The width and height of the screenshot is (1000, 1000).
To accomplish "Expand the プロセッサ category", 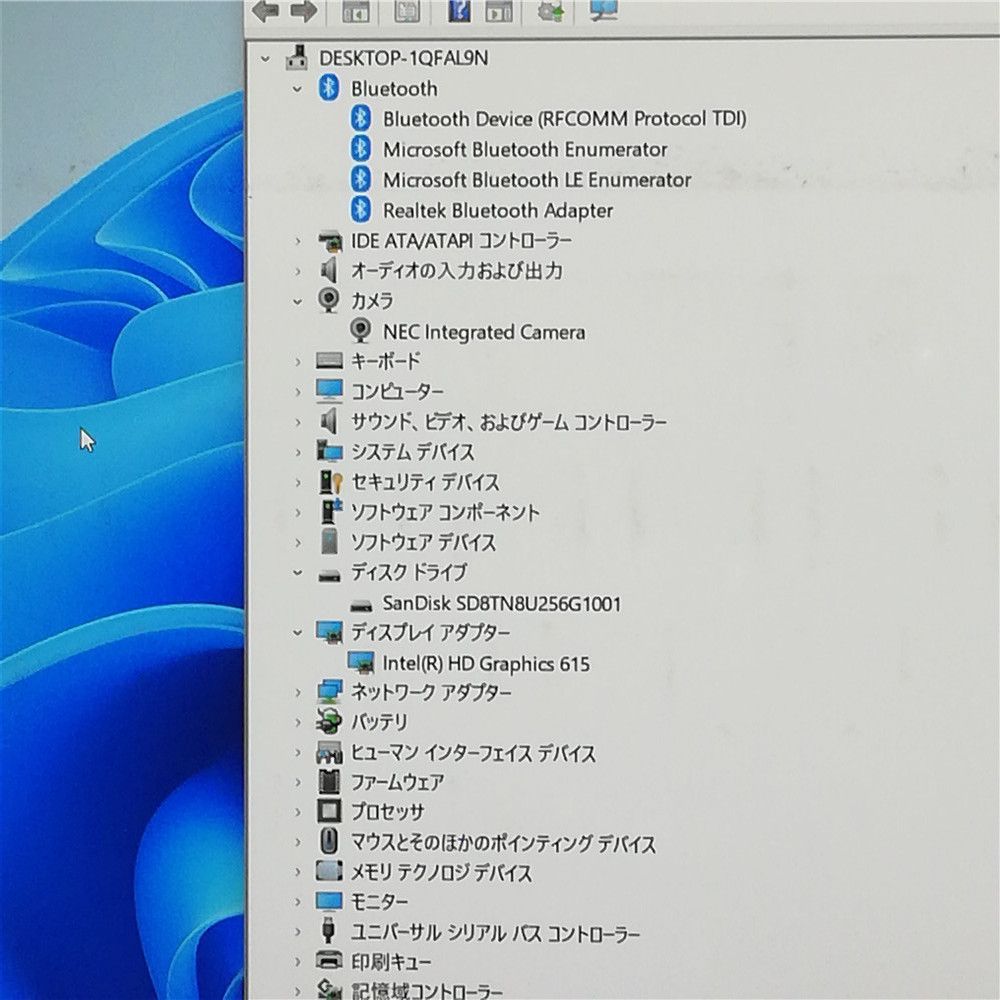I will coord(297,812).
